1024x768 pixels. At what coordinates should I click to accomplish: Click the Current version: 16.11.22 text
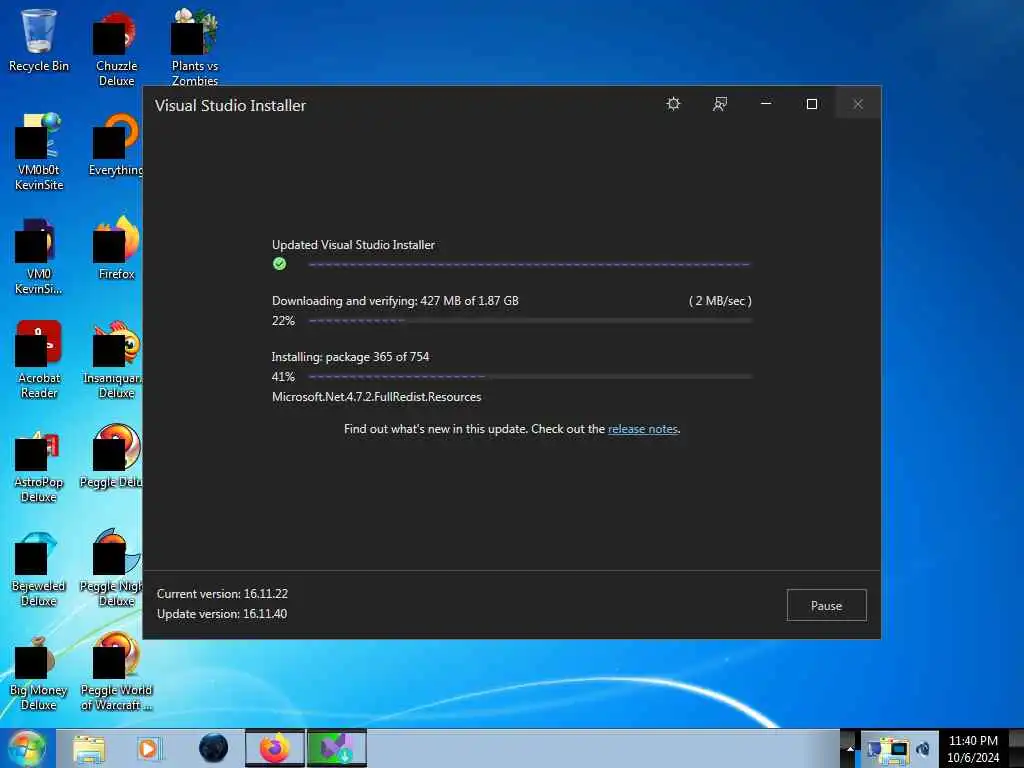coord(222,594)
